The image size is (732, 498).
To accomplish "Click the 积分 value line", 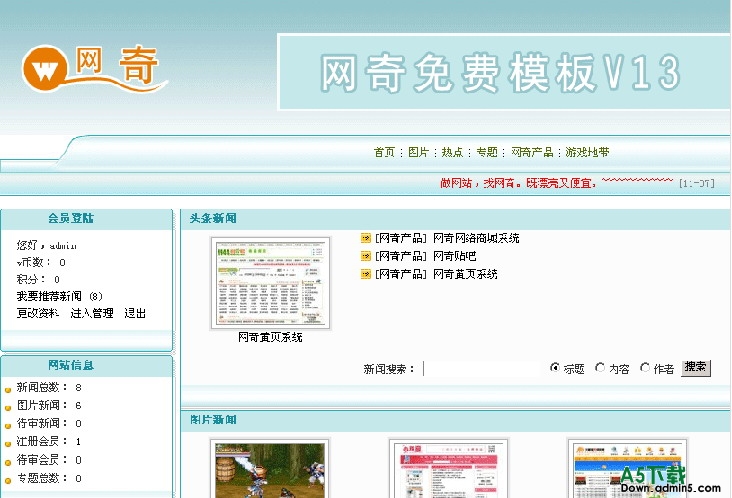I will point(38,279).
